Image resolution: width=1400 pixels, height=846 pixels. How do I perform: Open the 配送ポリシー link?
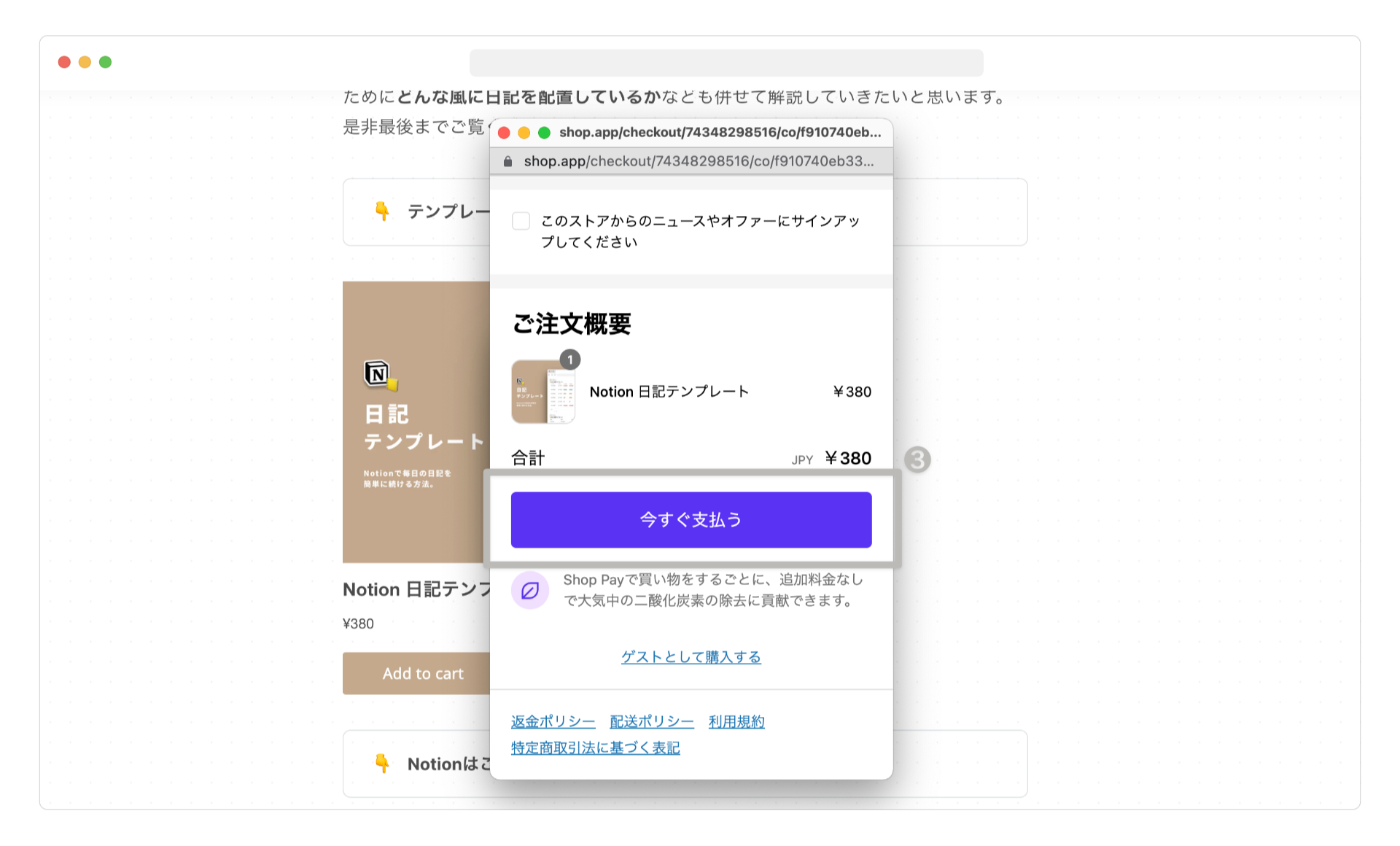652,721
